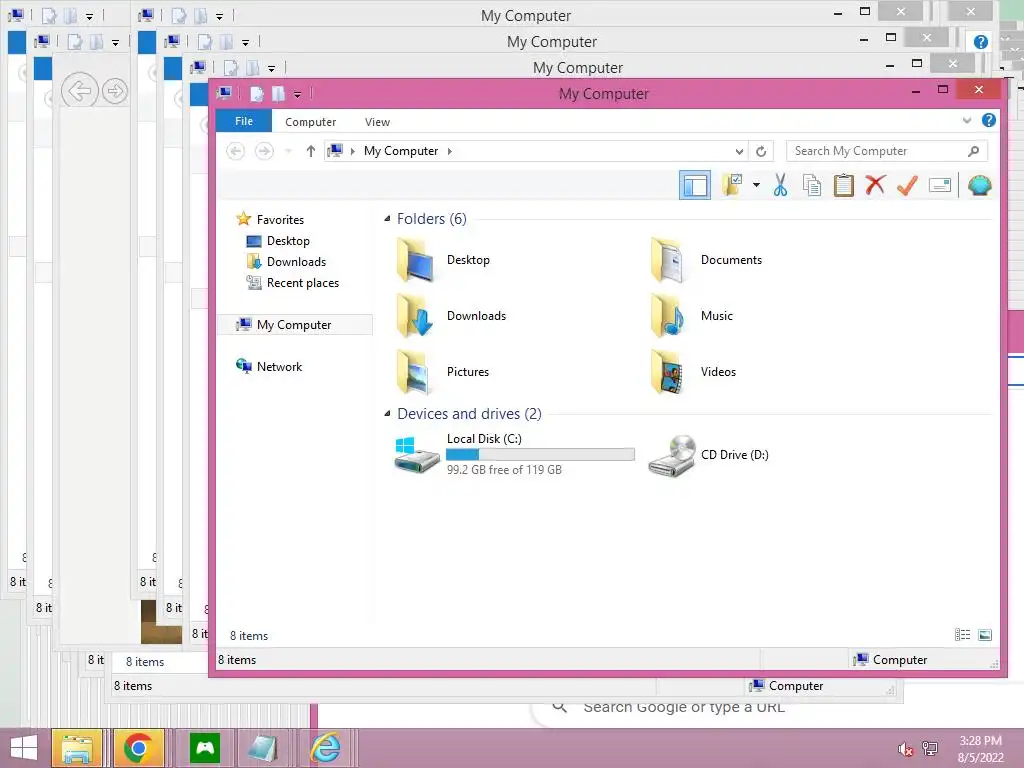
Task: Click the red X Delete icon
Action: tap(875, 185)
